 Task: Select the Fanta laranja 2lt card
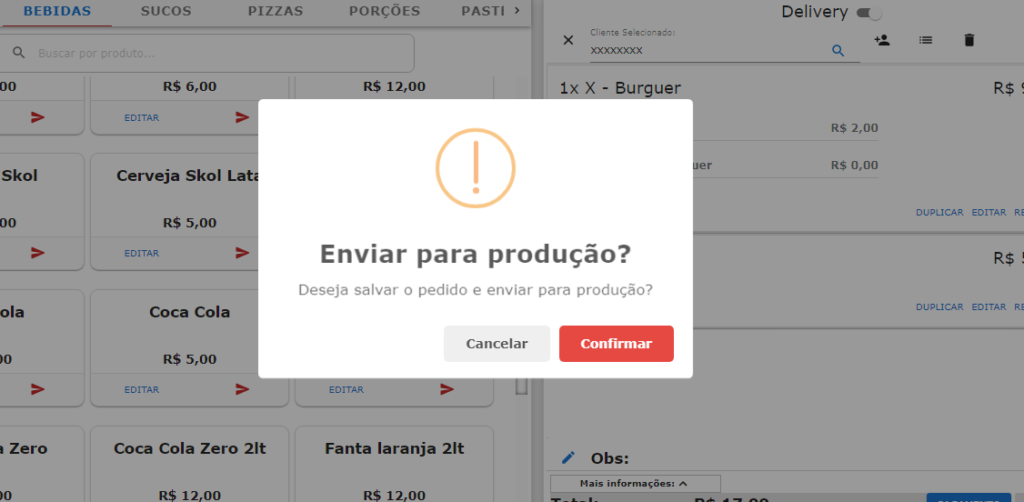pyautogui.click(x=394, y=464)
